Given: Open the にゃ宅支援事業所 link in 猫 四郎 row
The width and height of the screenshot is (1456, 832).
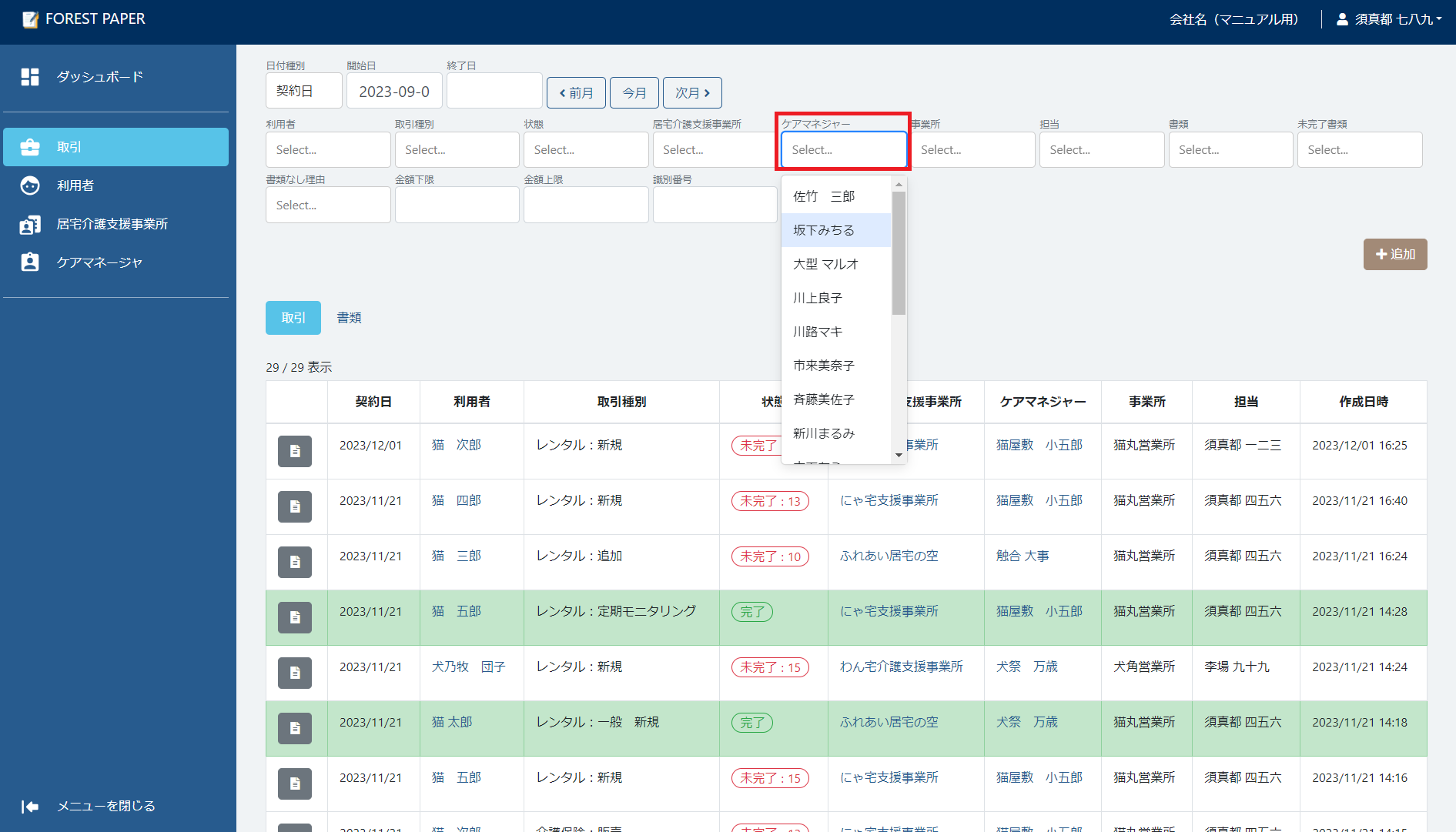Looking at the screenshot, I should pyautogui.click(x=889, y=500).
